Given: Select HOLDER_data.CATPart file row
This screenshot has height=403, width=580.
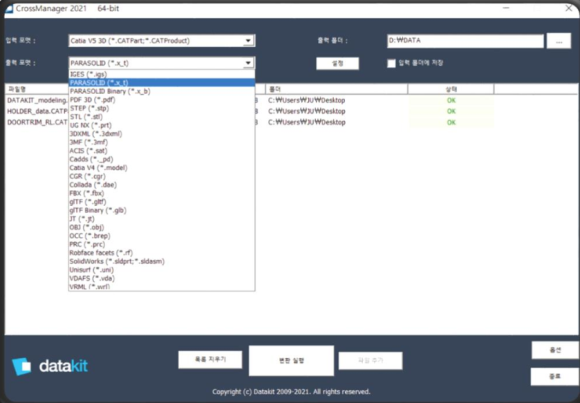Looking at the screenshot, I should point(37,111).
